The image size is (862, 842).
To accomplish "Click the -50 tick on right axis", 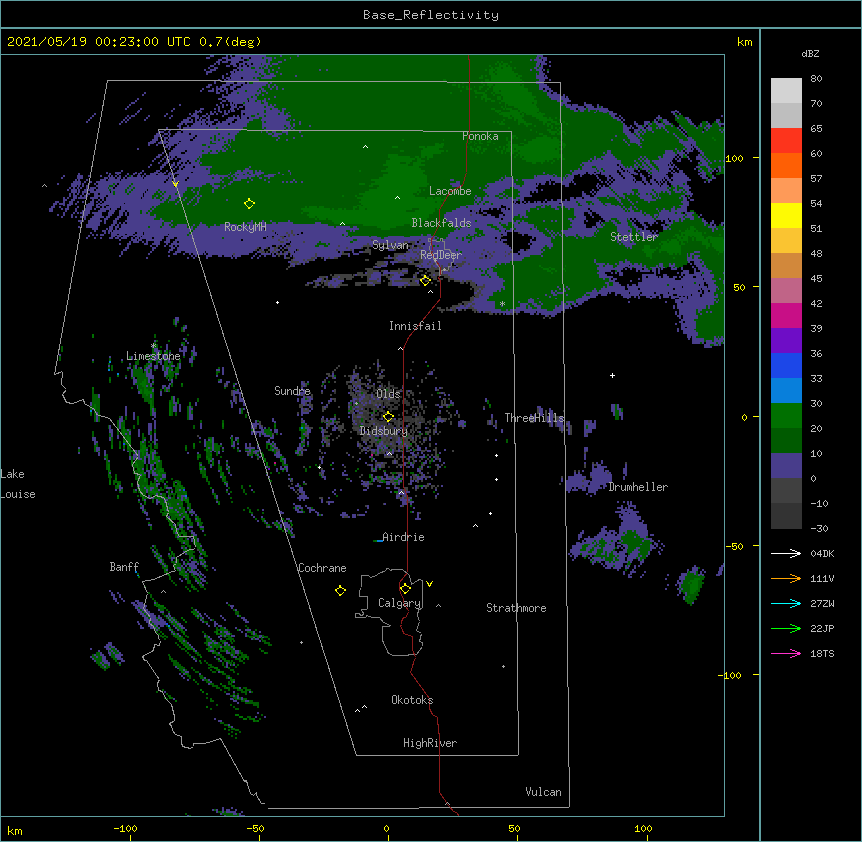I will 734,547.
